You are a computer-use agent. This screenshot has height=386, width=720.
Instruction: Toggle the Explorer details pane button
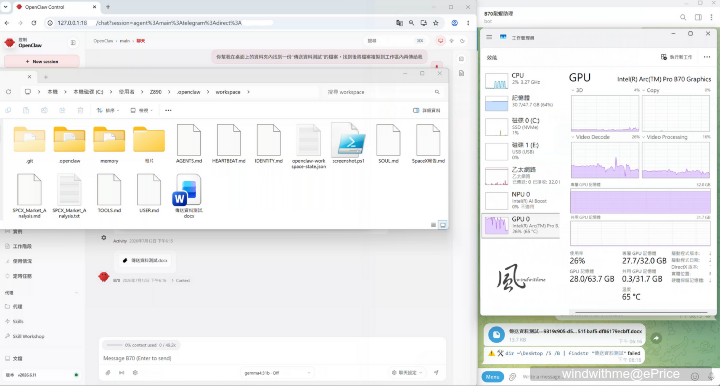tap(427, 110)
